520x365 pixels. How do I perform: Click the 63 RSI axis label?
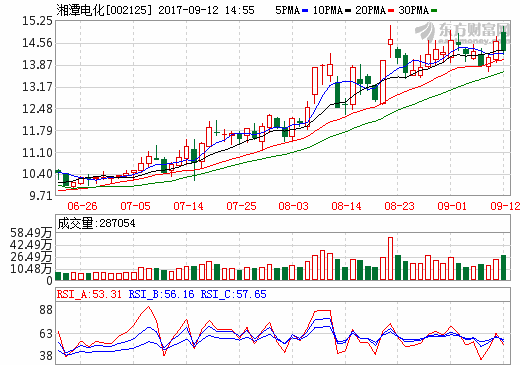tap(46, 334)
